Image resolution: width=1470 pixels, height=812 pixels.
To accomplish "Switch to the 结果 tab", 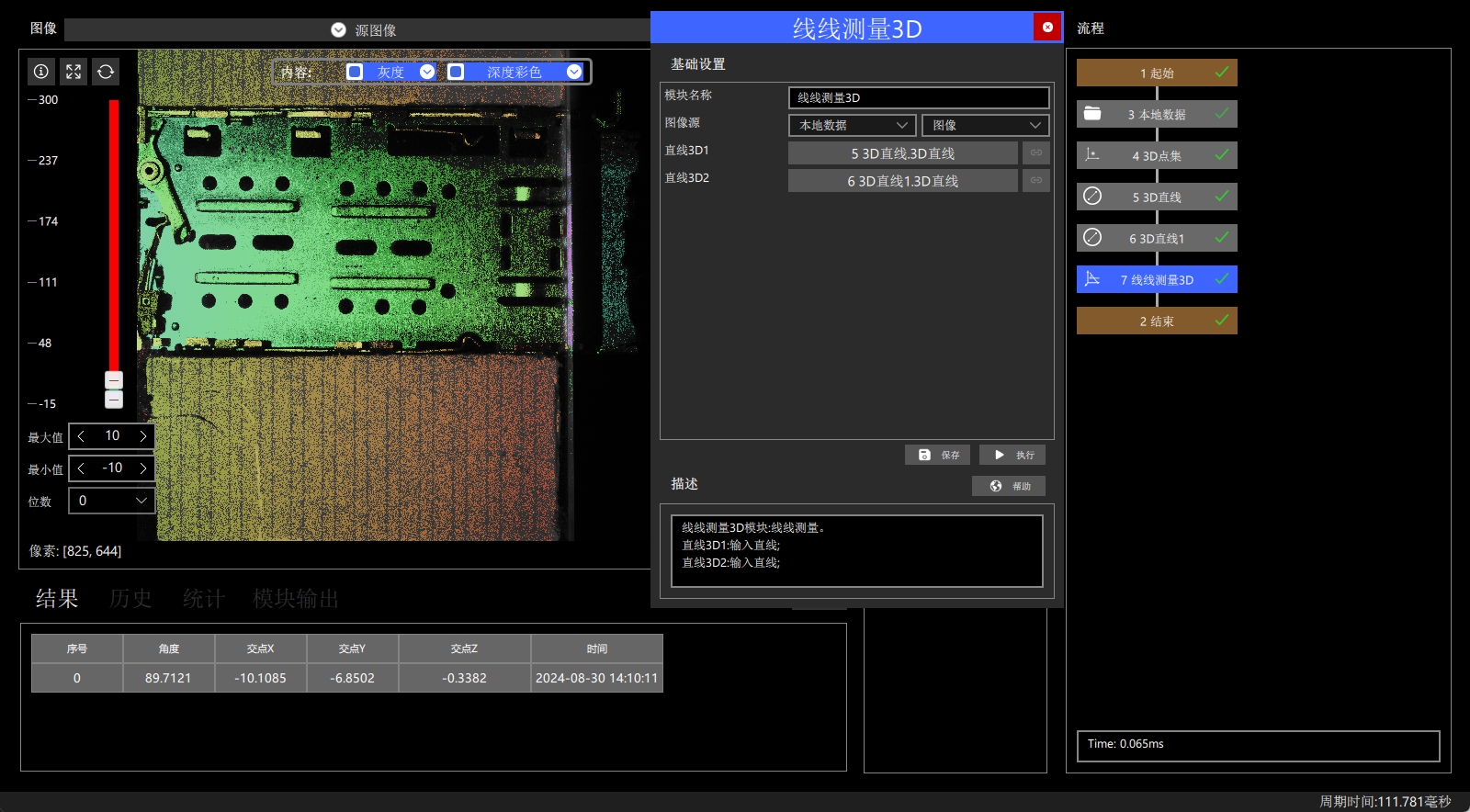I will (x=57, y=599).
